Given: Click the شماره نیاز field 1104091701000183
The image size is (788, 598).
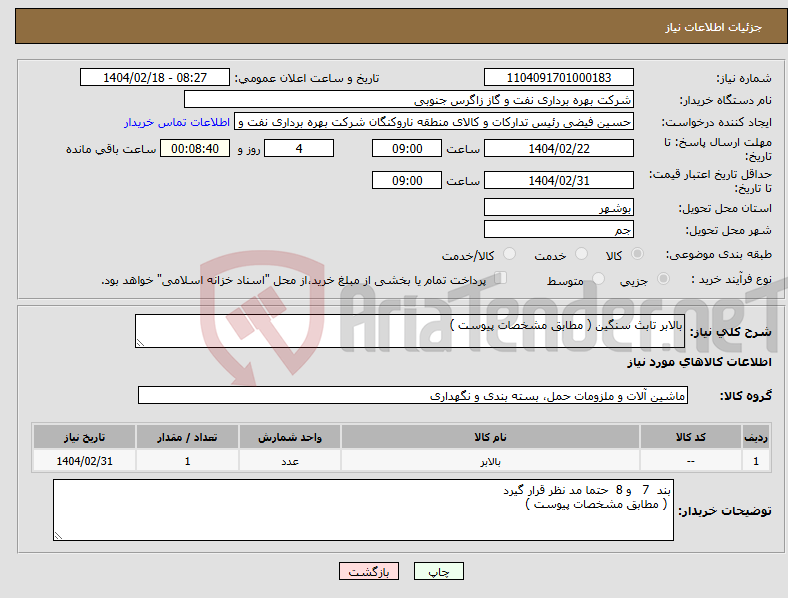Looking at the screenshot, I should (x=559, y=77).
